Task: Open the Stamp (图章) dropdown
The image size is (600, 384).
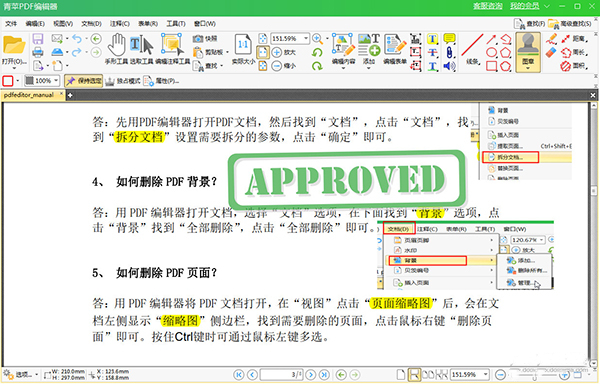Action: (528, 68)
